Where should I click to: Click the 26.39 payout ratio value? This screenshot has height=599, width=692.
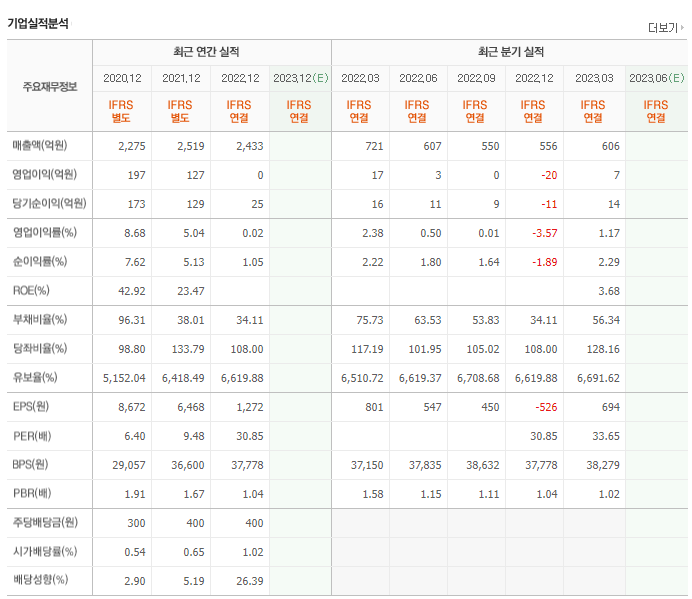pos(250,581)
